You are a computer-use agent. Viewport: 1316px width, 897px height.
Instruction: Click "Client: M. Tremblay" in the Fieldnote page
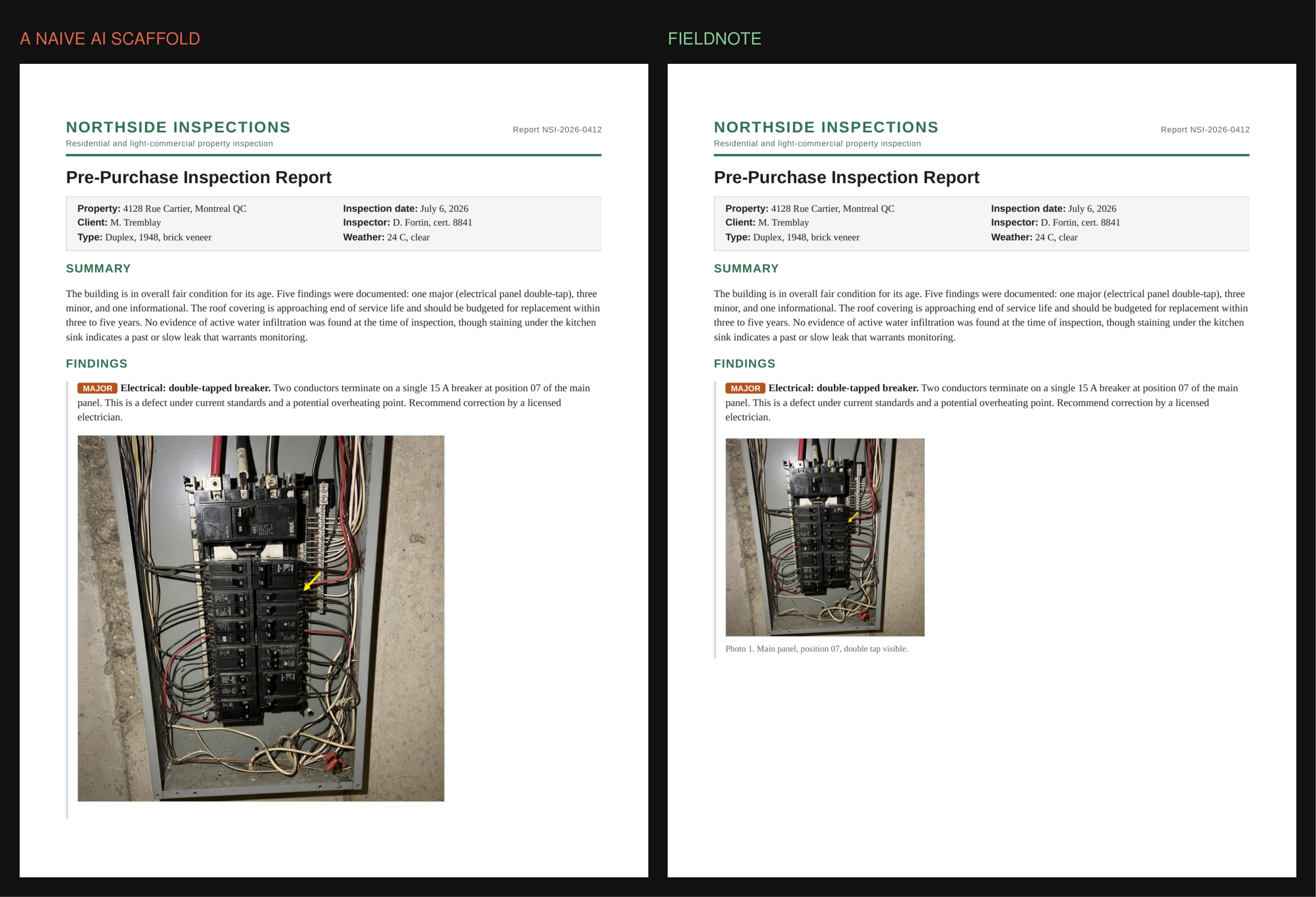click(x=767, y=223)
